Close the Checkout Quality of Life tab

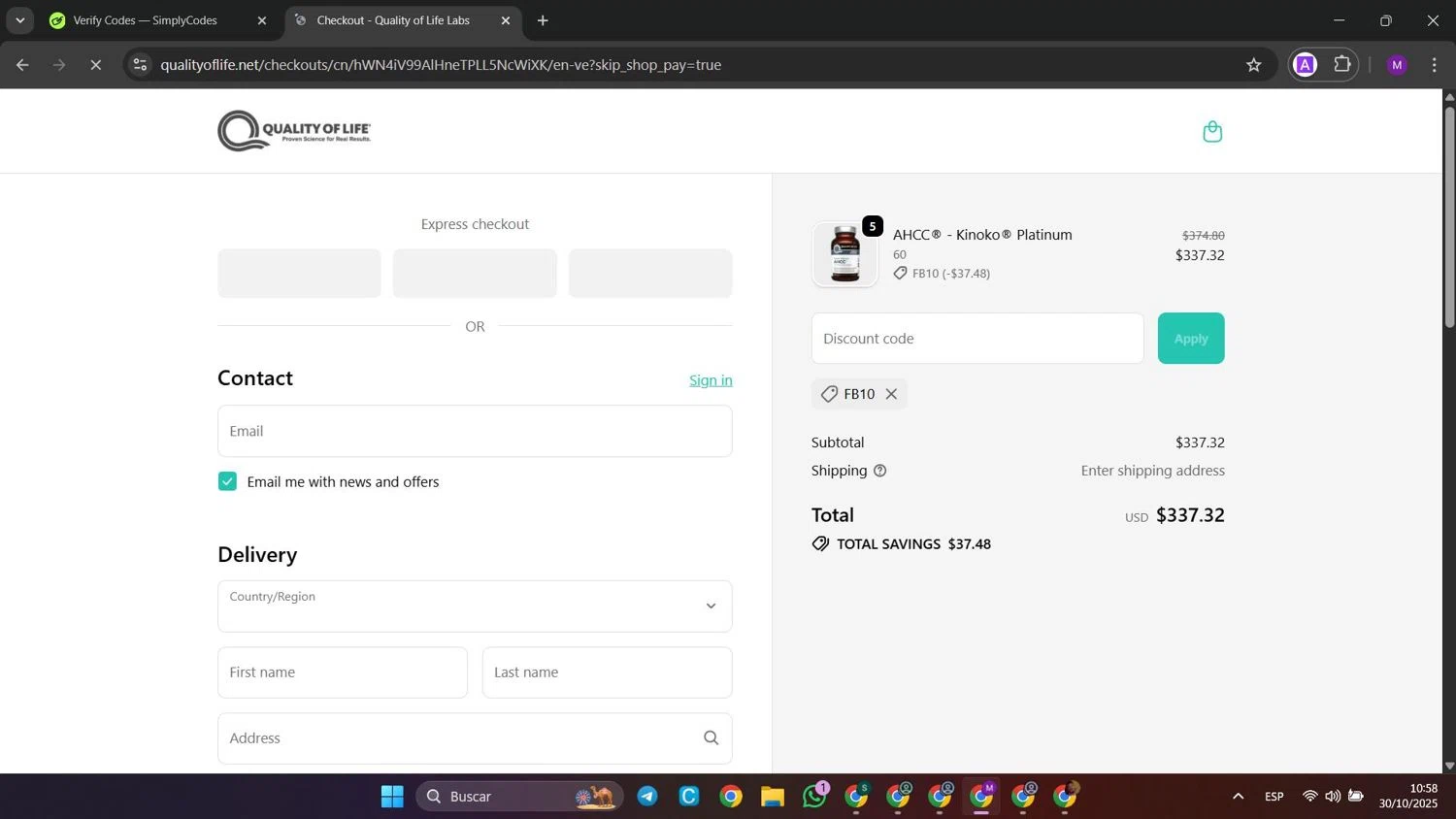point(505,20)
